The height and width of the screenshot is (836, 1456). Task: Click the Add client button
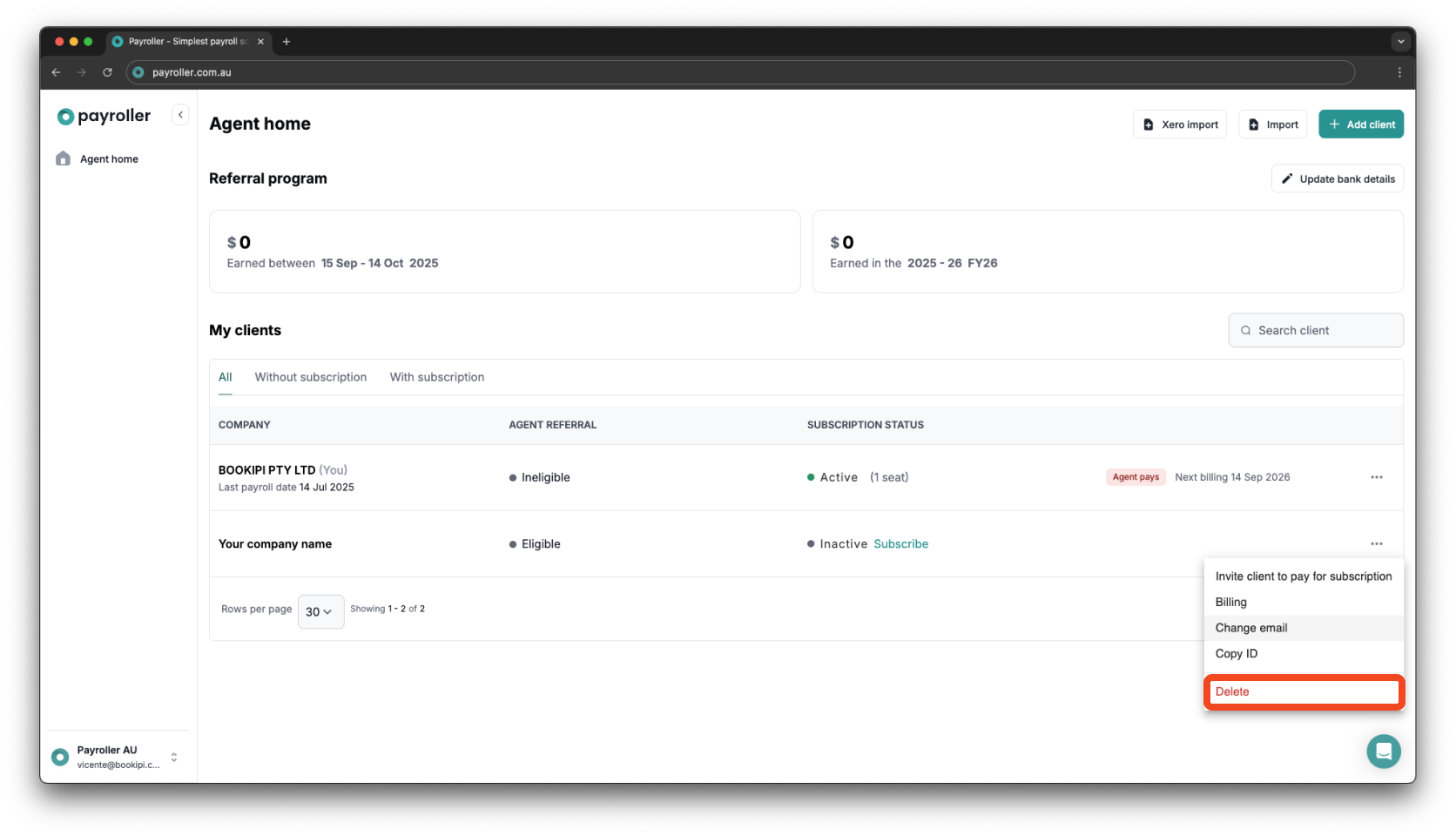(x=1361, y=125)
